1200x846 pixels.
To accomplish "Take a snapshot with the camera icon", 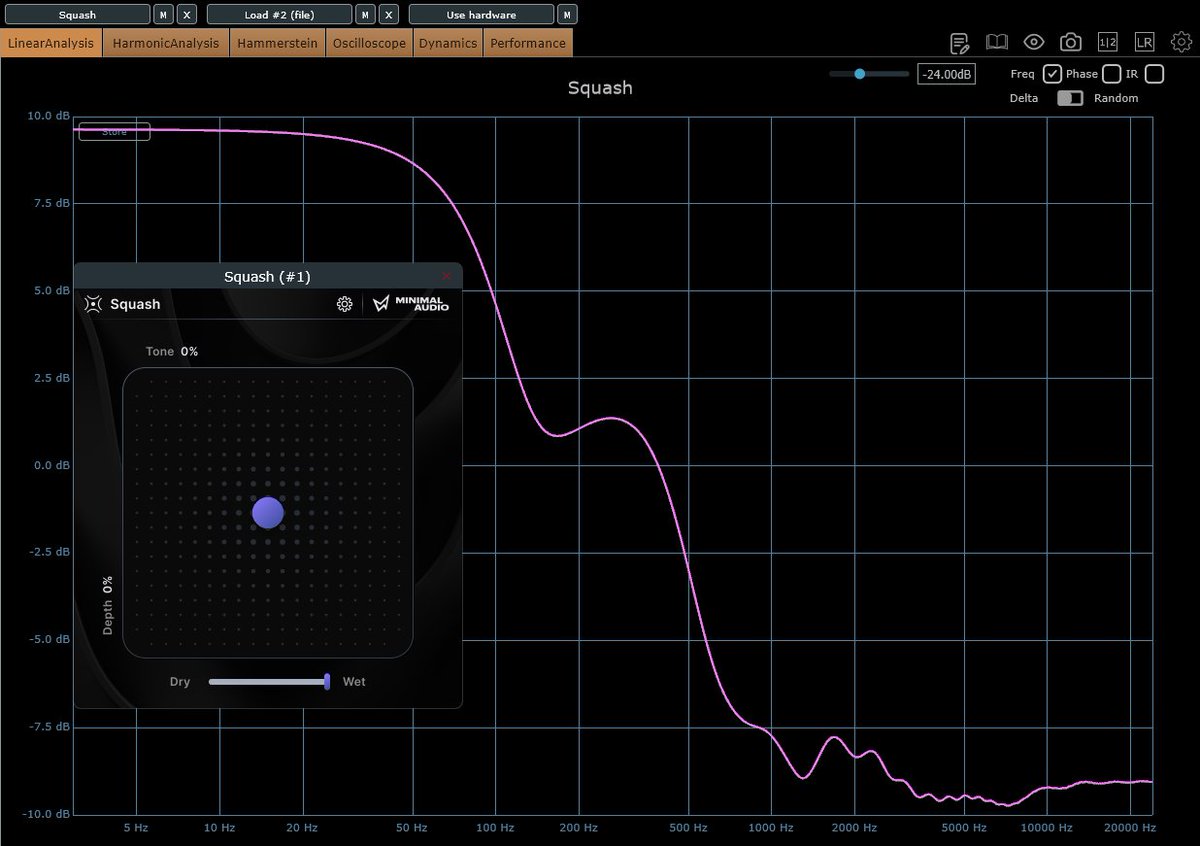I will click(x=1071, y=42).
